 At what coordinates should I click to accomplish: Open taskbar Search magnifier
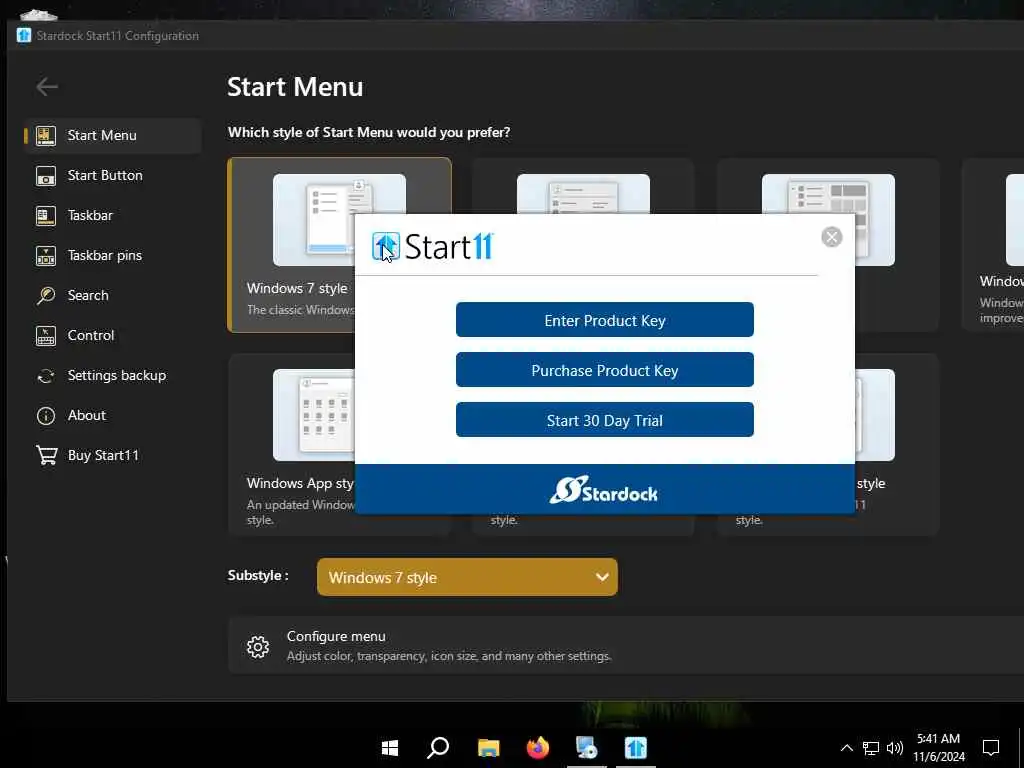pyautogui.click(x=438, y=748)
